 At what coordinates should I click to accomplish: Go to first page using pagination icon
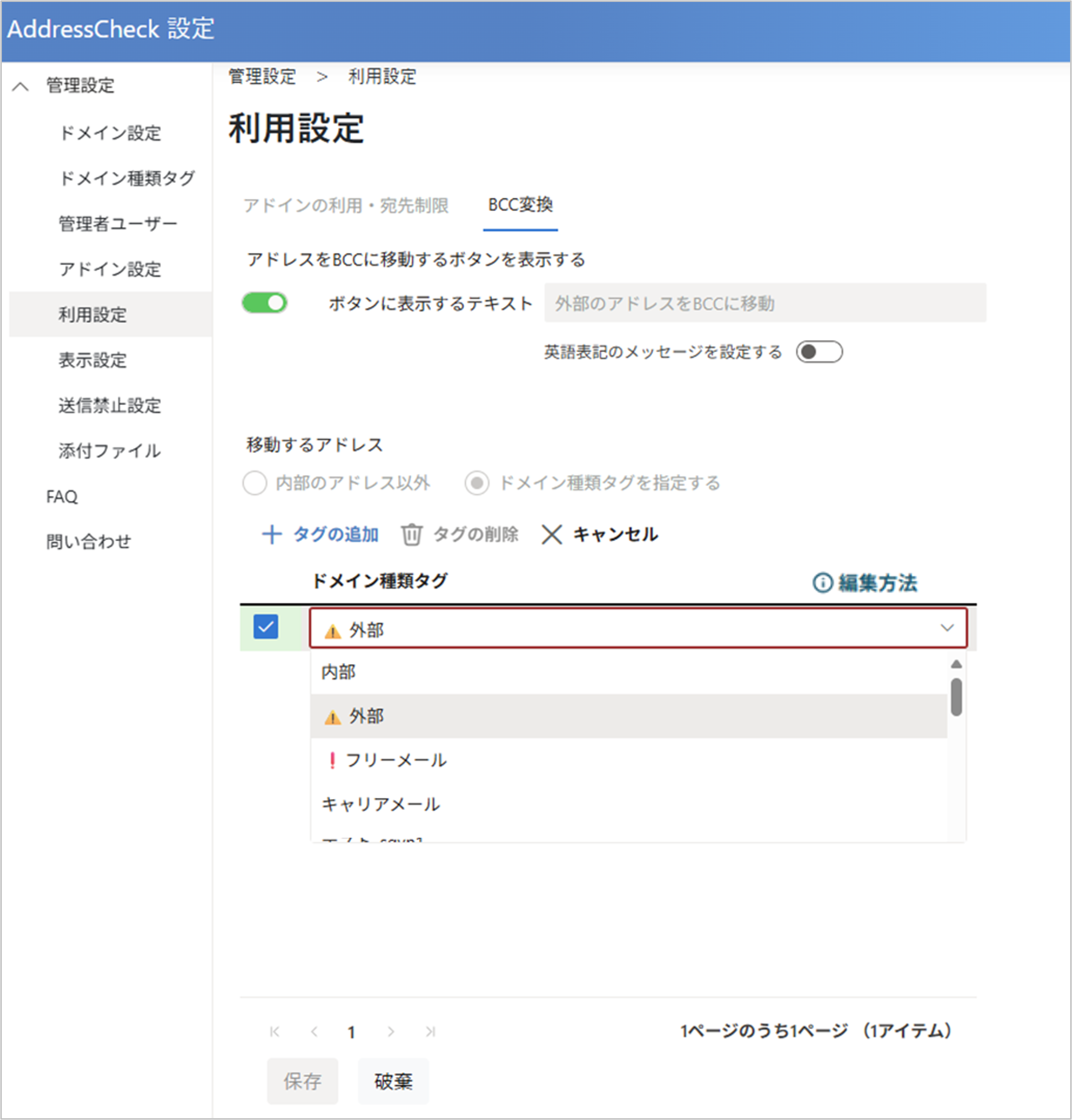click(275, 1031)
